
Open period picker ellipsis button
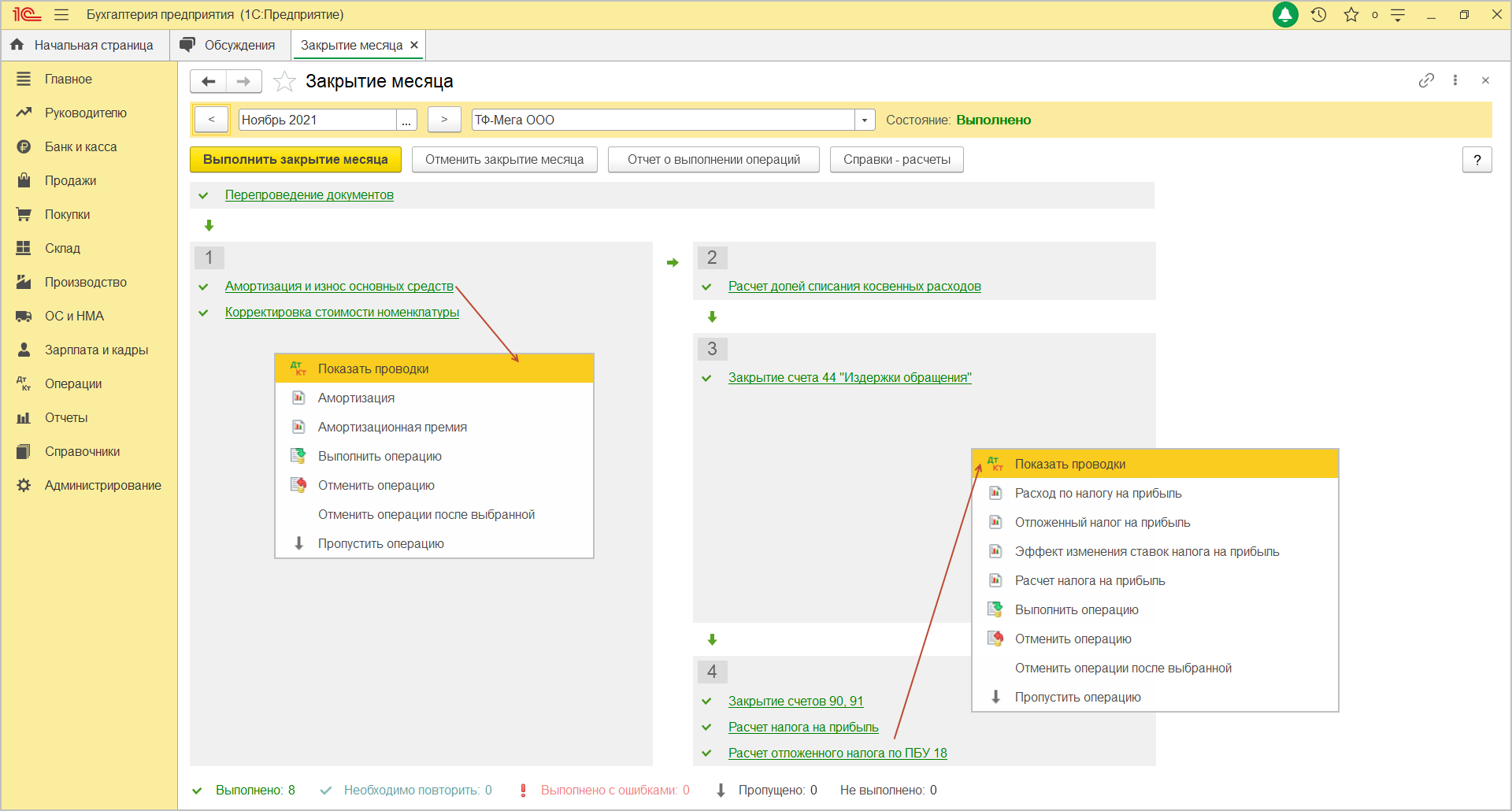(406, 120)
